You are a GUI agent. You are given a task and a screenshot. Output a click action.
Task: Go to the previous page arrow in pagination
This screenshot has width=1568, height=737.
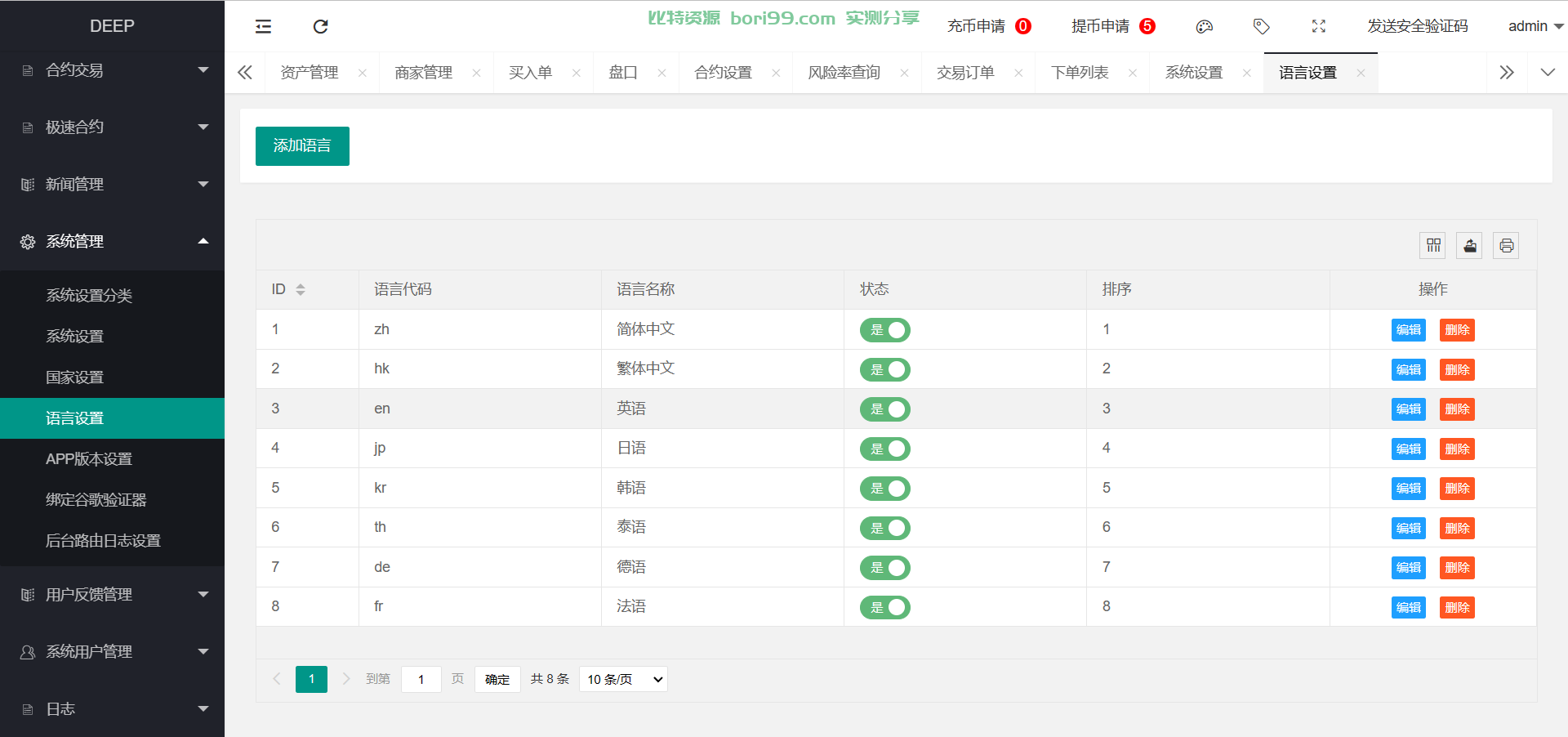point(276,679)
